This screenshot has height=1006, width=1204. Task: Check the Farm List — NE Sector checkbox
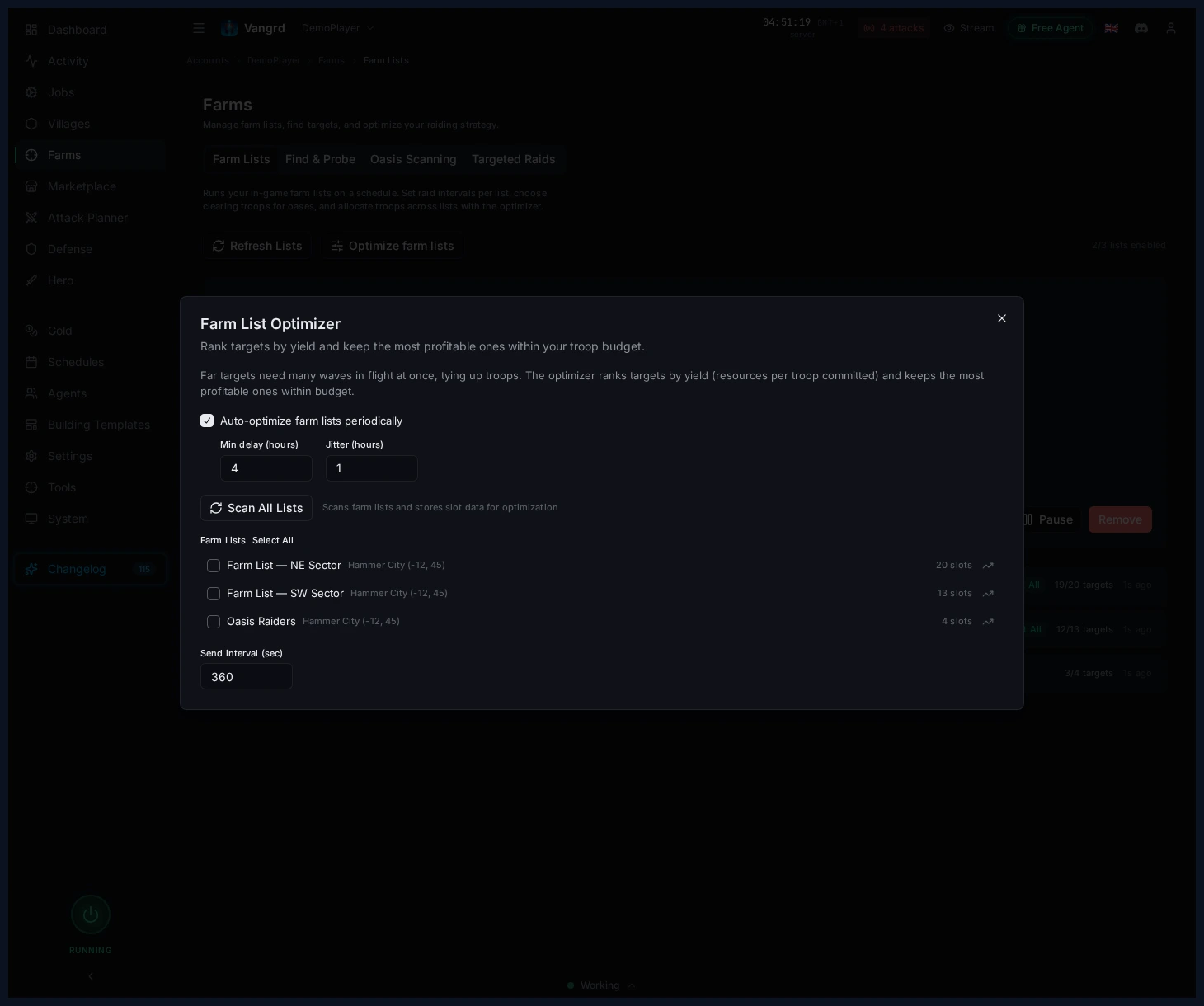point(214,566)
